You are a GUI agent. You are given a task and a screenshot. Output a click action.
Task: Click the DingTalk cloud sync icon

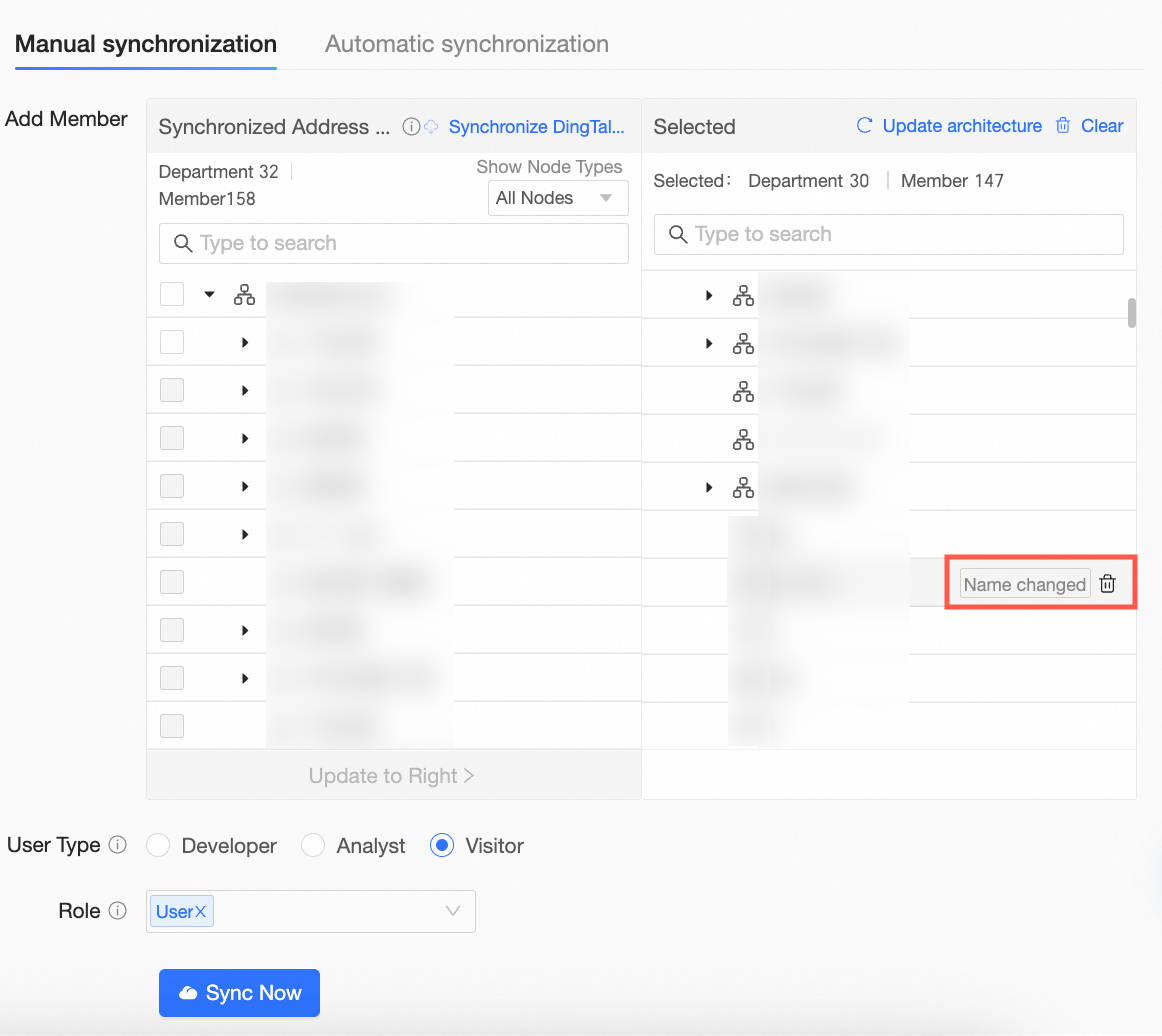[x=432, y=127]
